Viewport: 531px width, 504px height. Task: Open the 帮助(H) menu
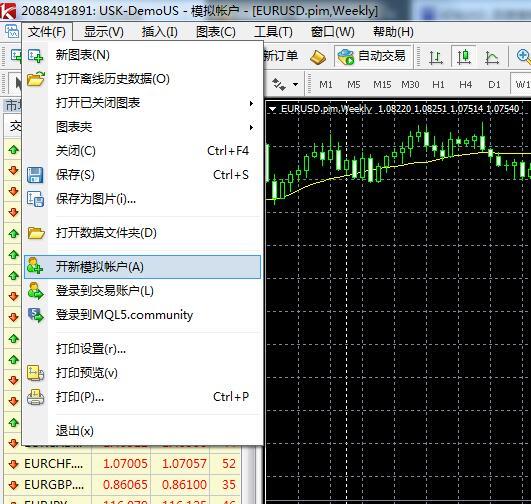coord(393,32)
